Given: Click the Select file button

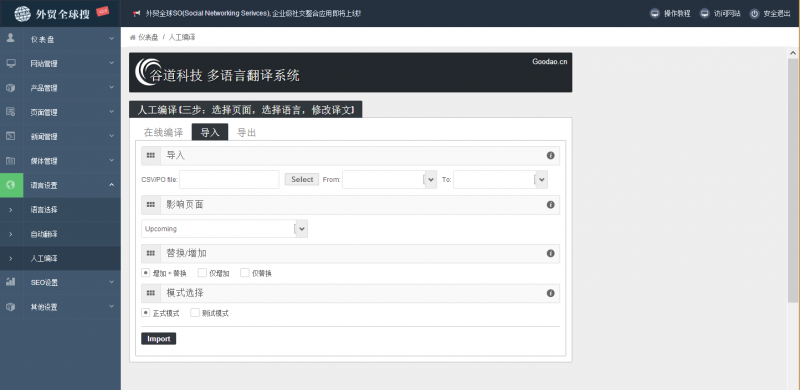Looking at the screenshot, I should [302, 180].
